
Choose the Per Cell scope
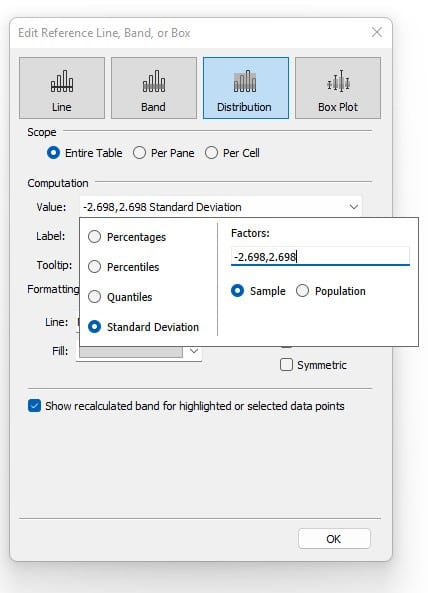211,153
